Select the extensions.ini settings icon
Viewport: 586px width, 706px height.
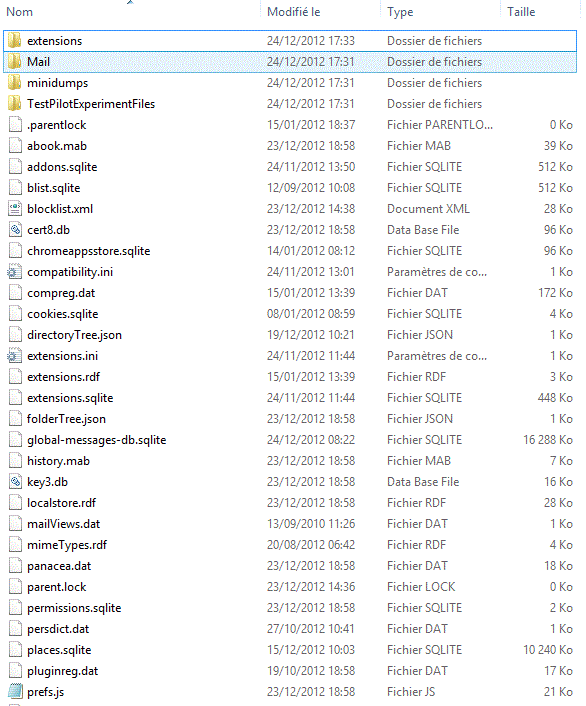14,356
